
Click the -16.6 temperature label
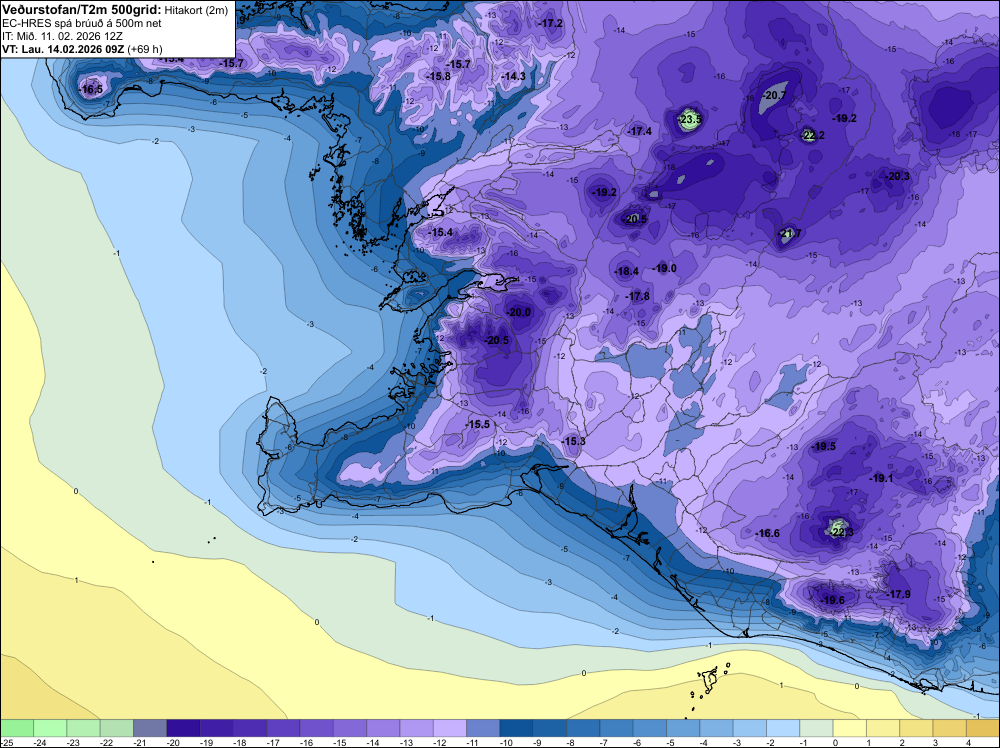click(x=767, y=534)
